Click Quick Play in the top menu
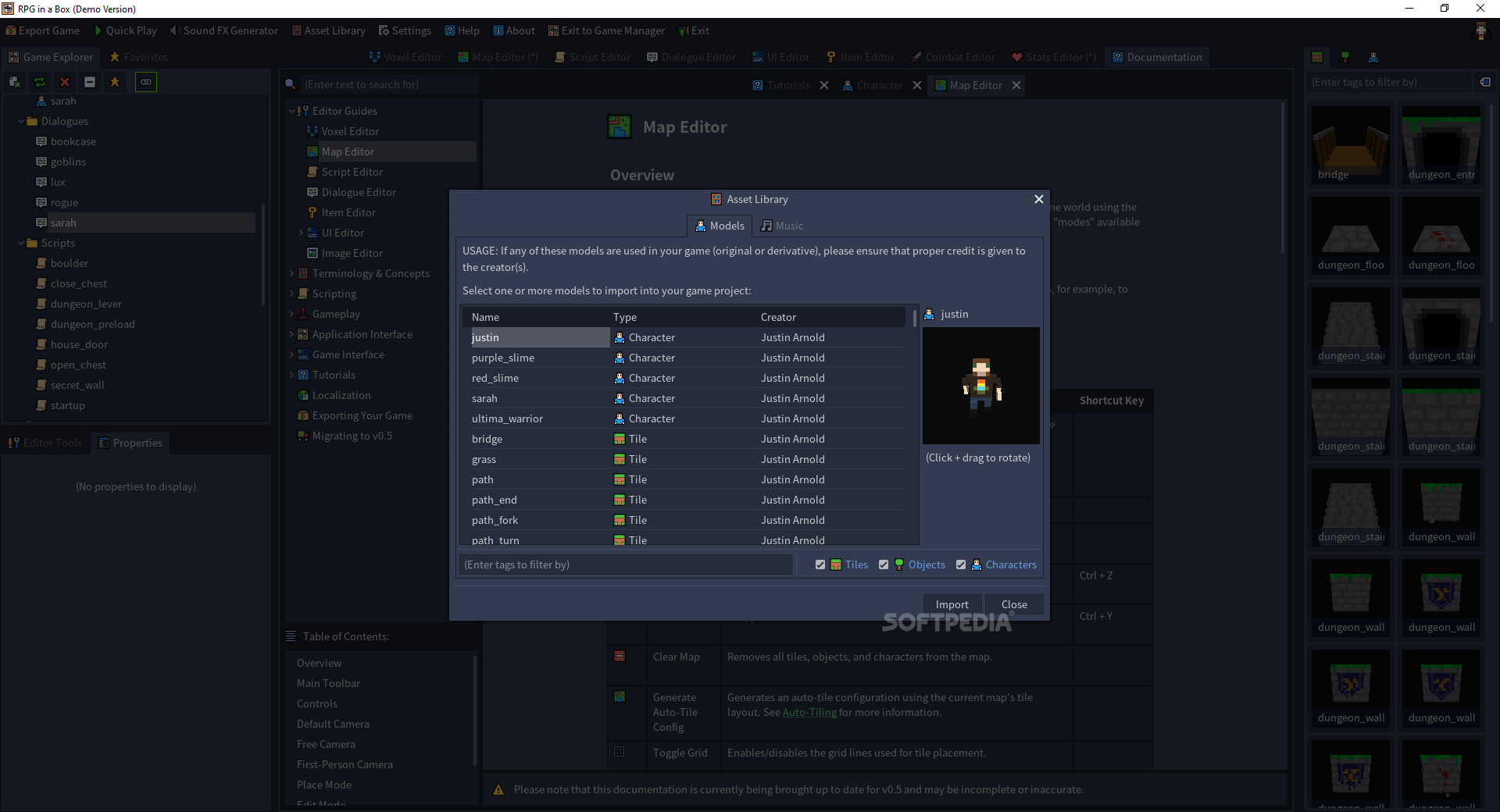 (x=125, y=30)
